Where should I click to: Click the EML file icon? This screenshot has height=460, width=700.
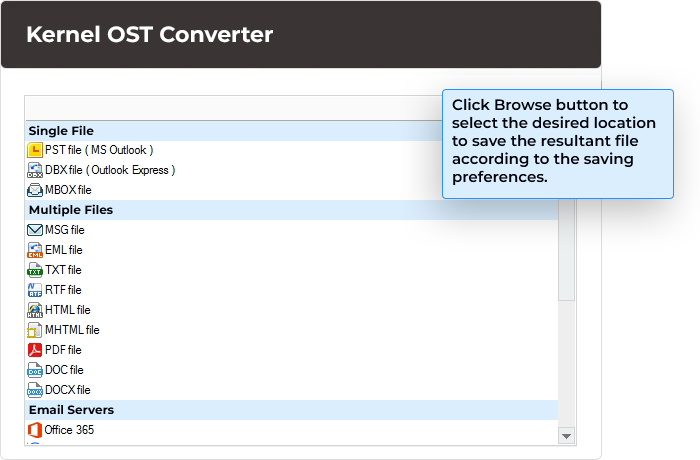click(35, 250)
